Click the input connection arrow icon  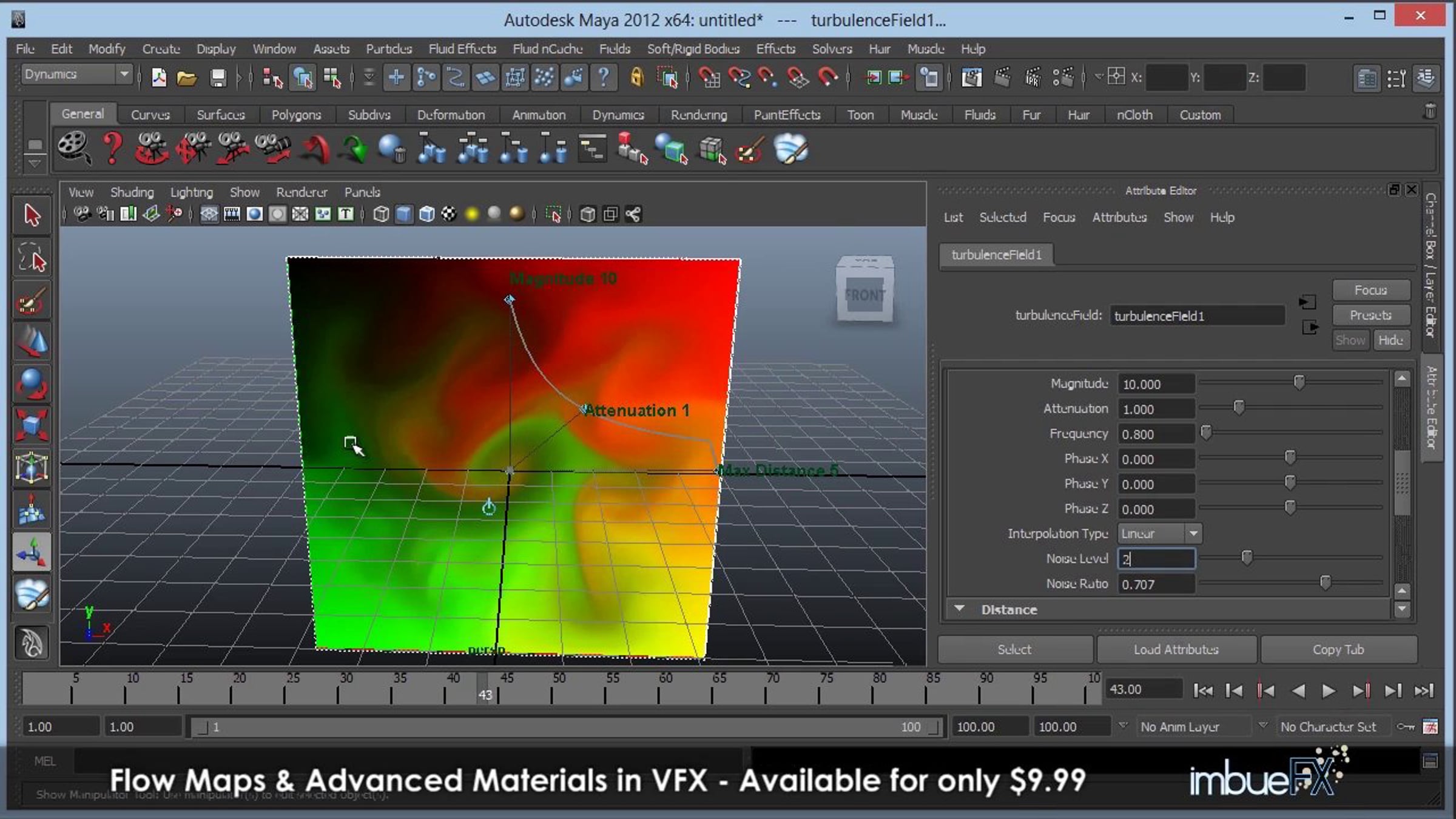tap(1308, 302)
